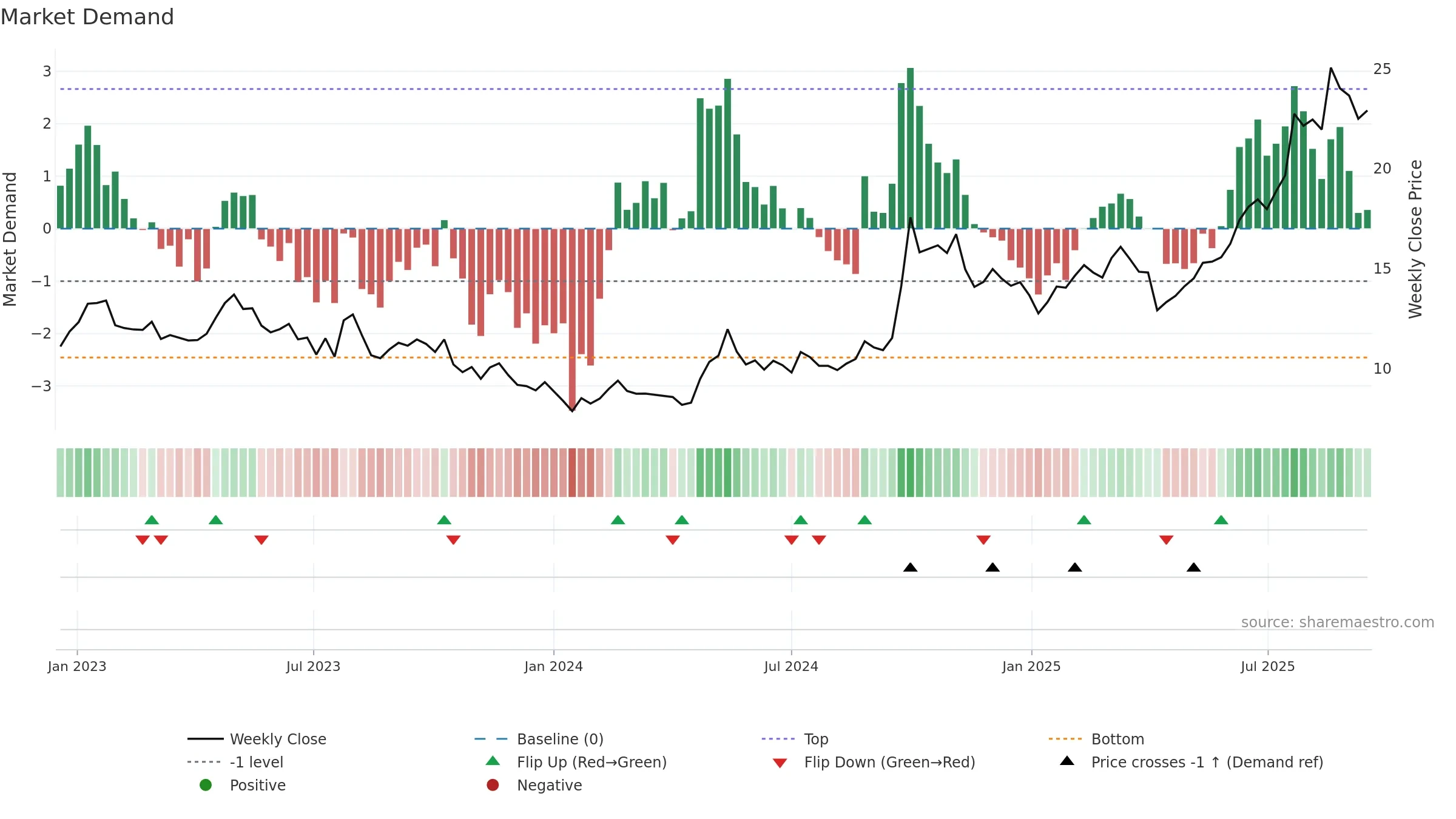Click the demand axis value −3
Viewport: 1456px width, 819px height.
[x=41, y=386]
